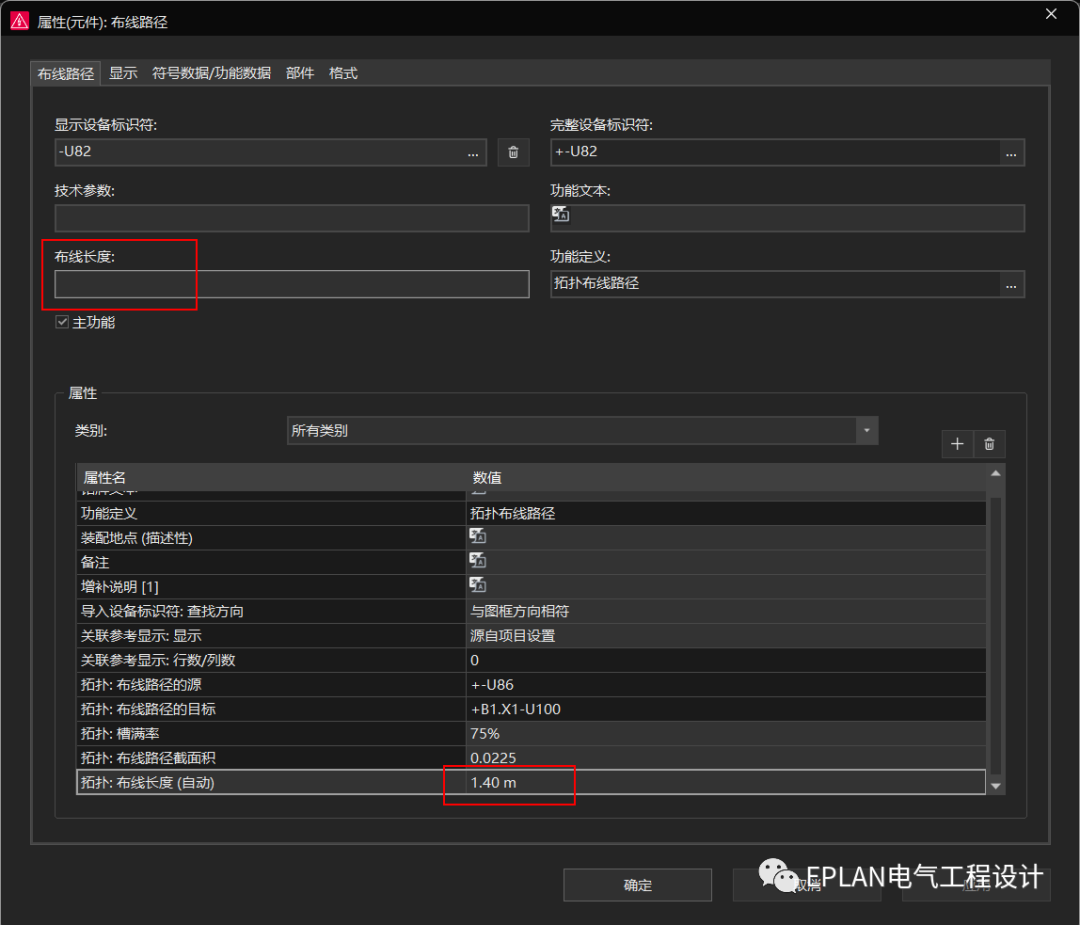The image size is (1080, 925).
Task: Click the translation icon in 装配地点 row
Action: point(477,536)
